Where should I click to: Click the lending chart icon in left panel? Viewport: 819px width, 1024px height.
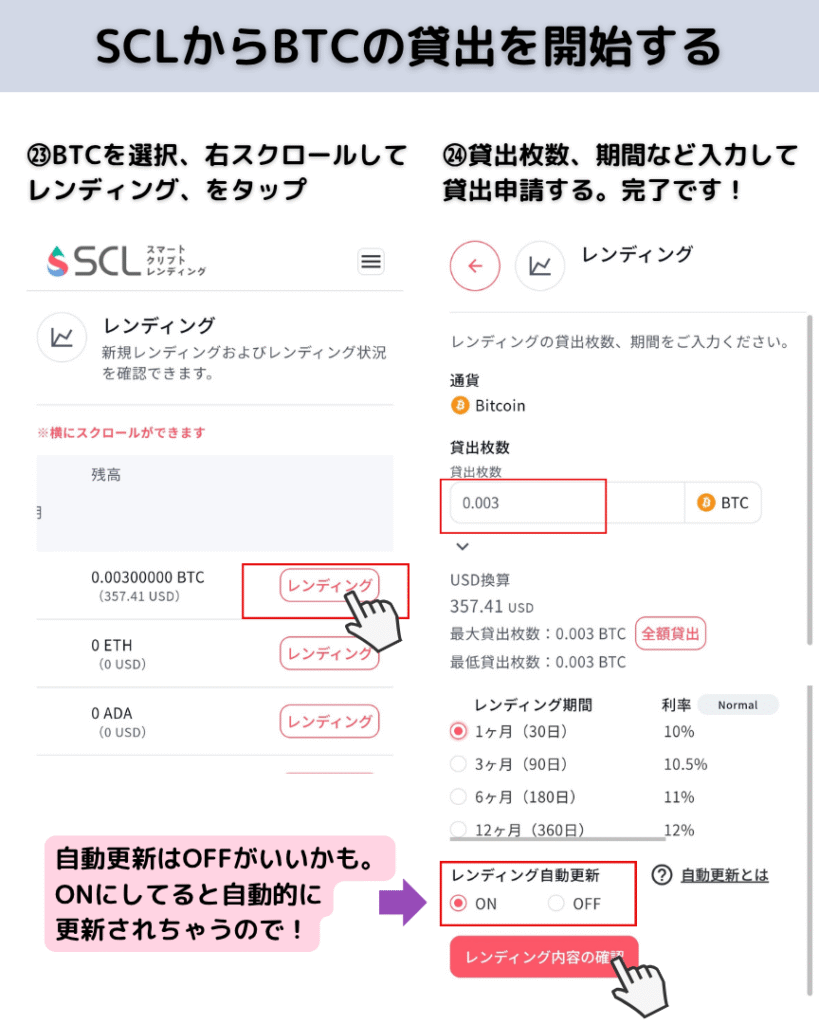[62, 338]
